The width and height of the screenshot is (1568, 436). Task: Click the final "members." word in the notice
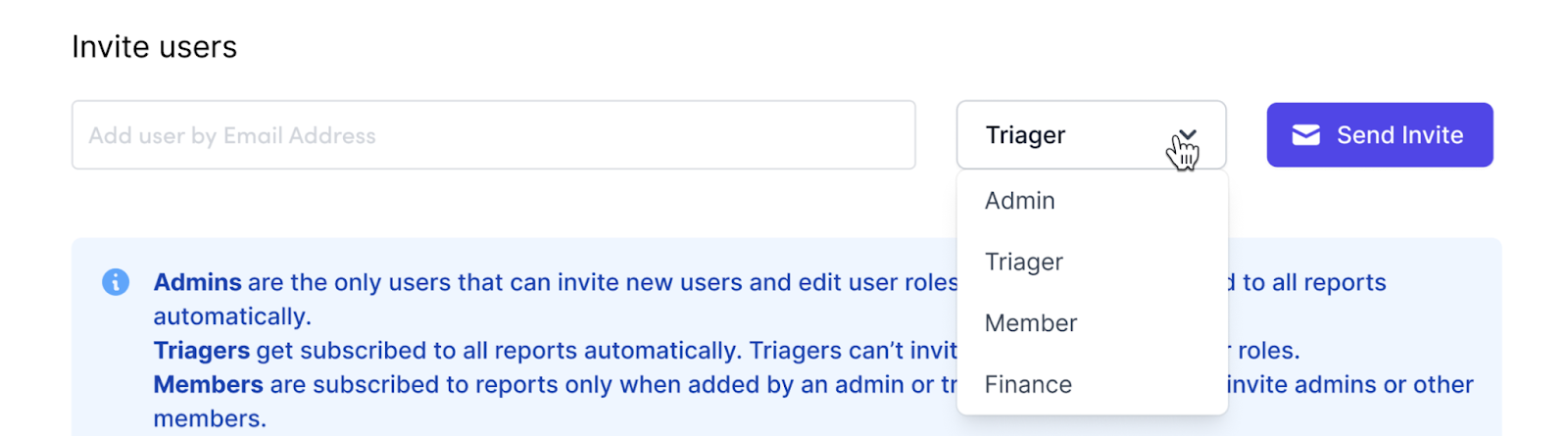pos(210,418)
